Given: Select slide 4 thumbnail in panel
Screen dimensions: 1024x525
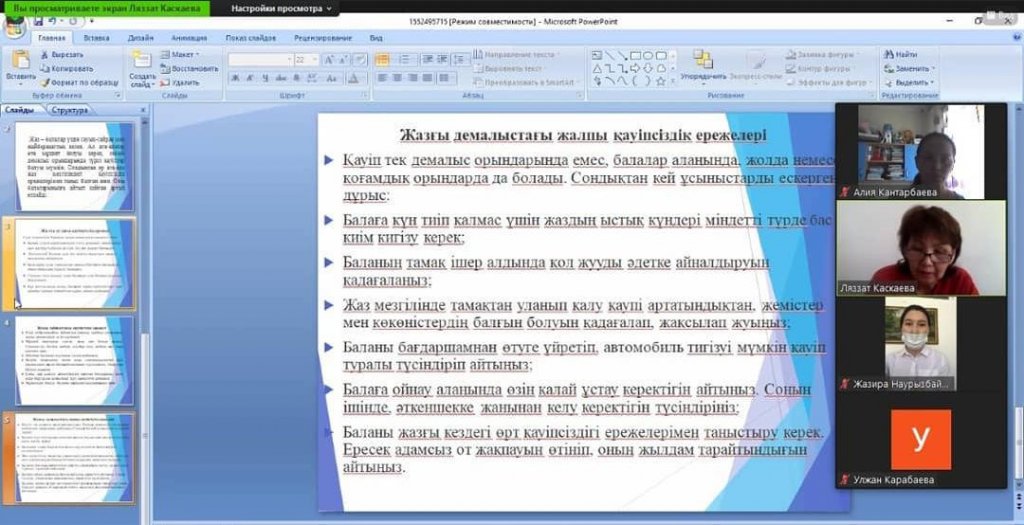Looking at the screenshot, I should click(74, 360).
